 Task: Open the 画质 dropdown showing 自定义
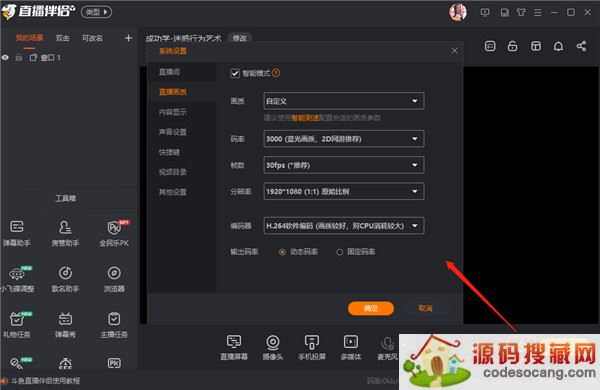[x=344, y=101]
